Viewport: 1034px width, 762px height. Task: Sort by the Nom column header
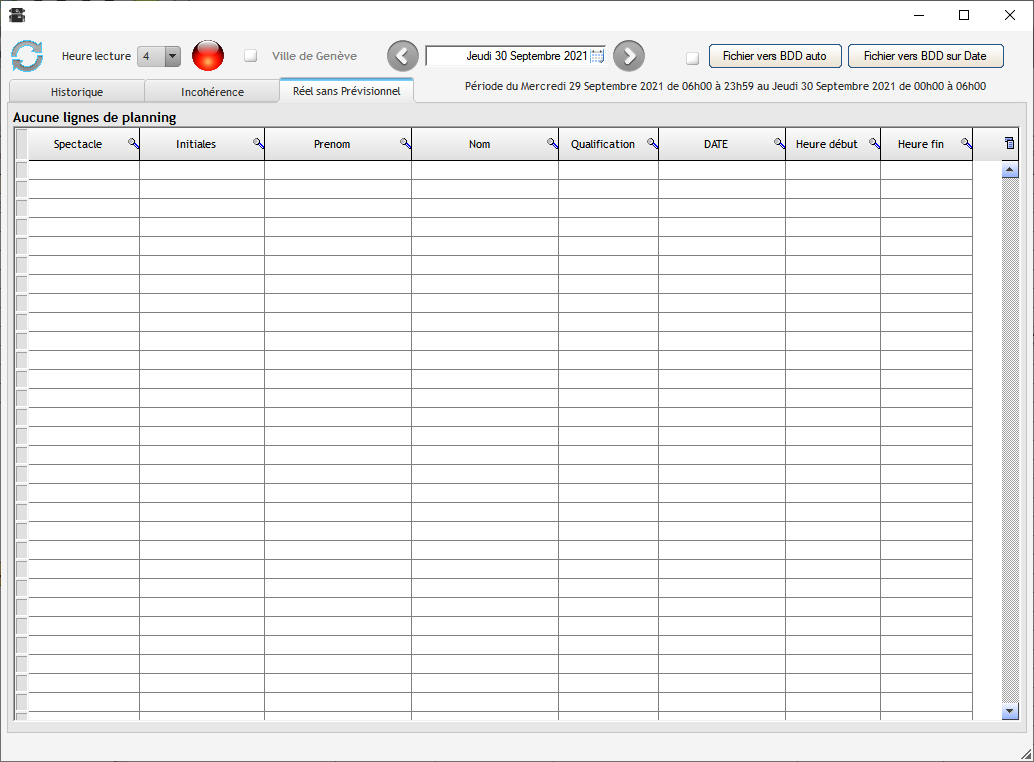pyautogui.click(x=479, y=144)
